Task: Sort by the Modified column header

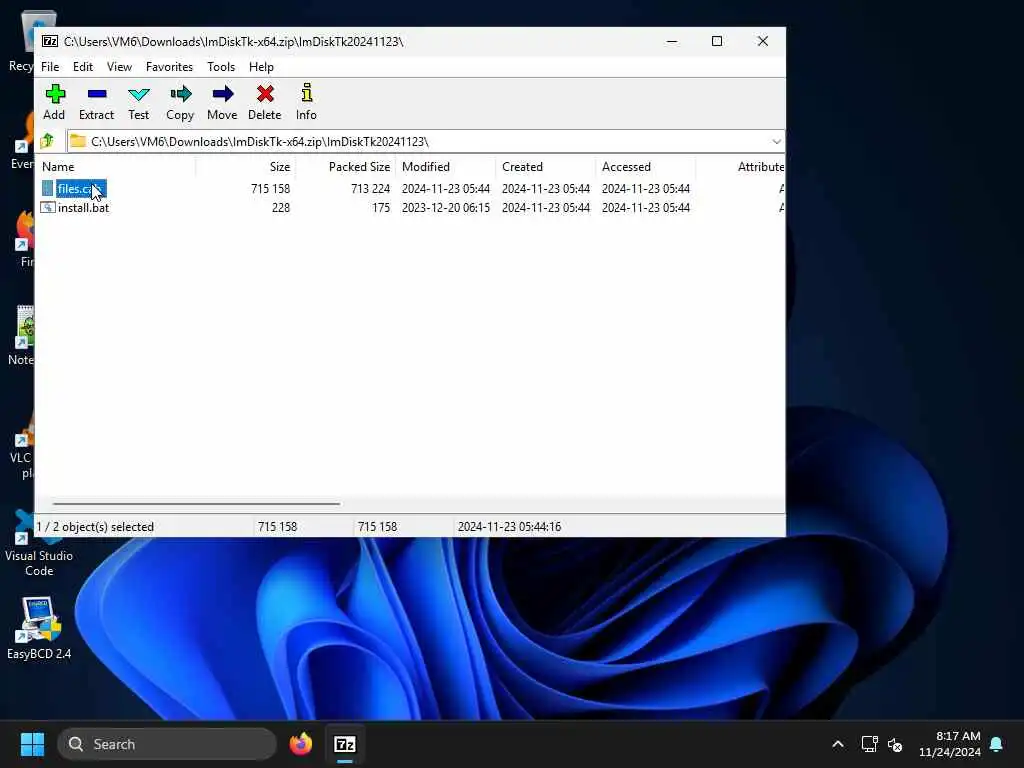Action: click(445, 167)
